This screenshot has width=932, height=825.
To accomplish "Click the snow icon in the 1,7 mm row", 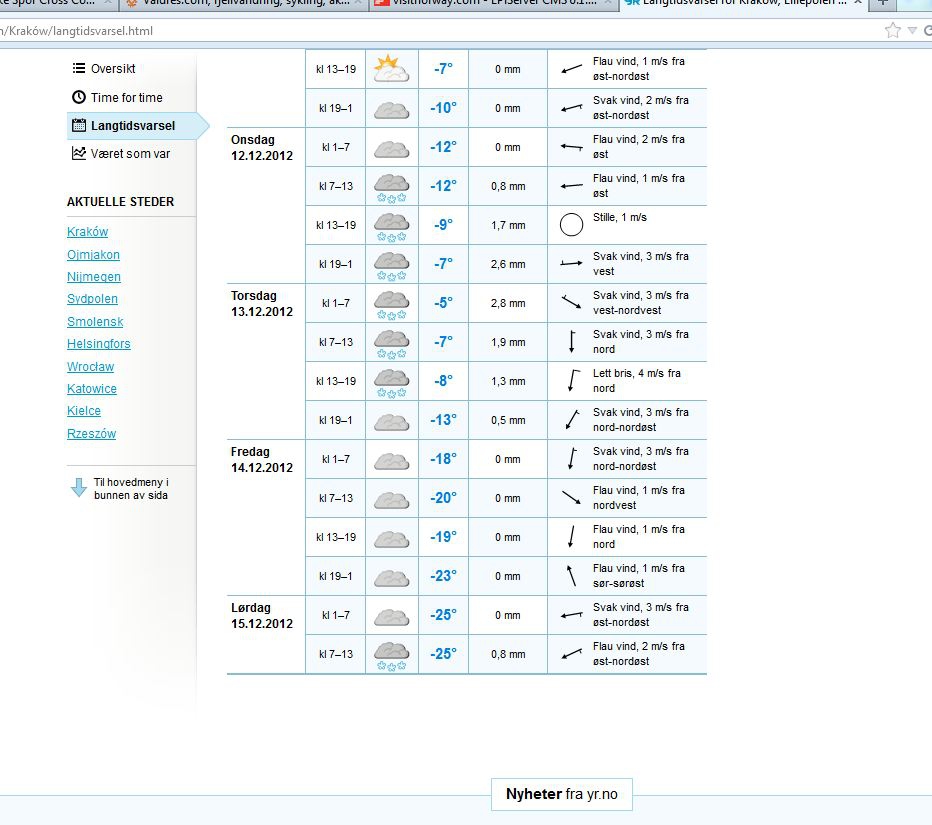I will 391,227.
